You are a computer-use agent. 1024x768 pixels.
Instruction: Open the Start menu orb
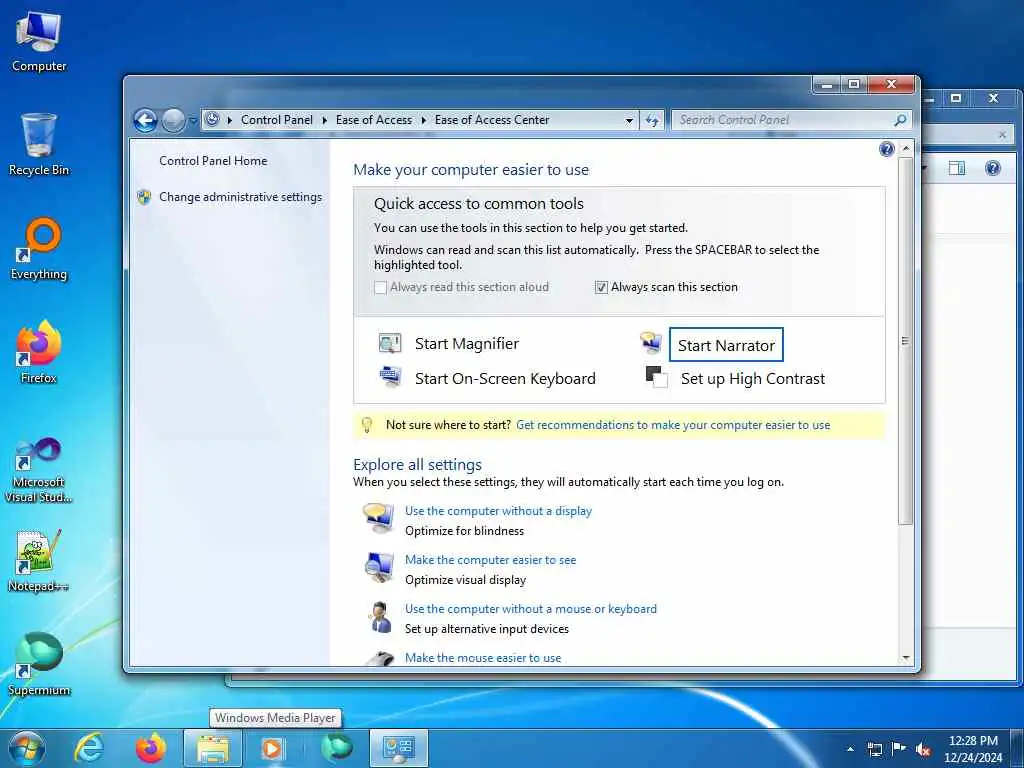pyautogui.click(x=27, y=748)
